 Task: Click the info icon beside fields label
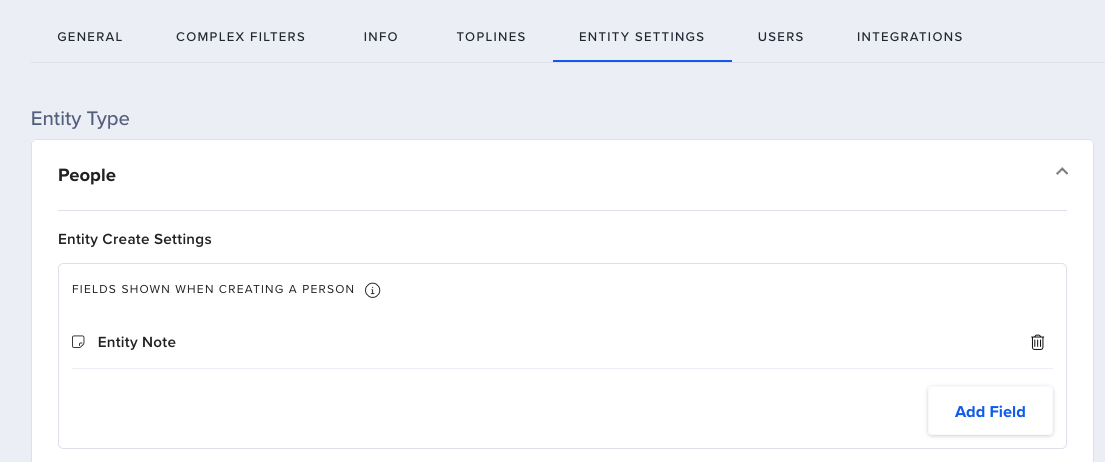tap(373, 290)
